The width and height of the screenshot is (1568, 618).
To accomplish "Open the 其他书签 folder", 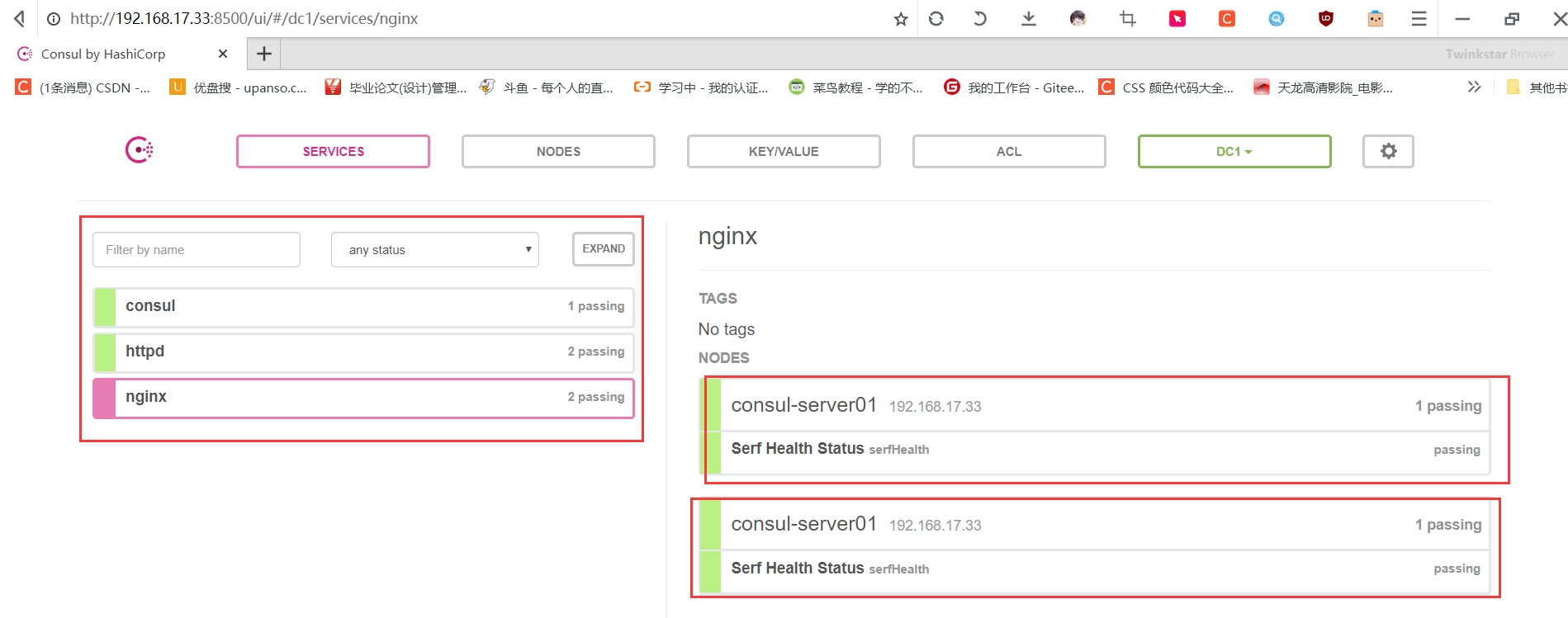I will pyautogui.click(x=1536, y=87).
